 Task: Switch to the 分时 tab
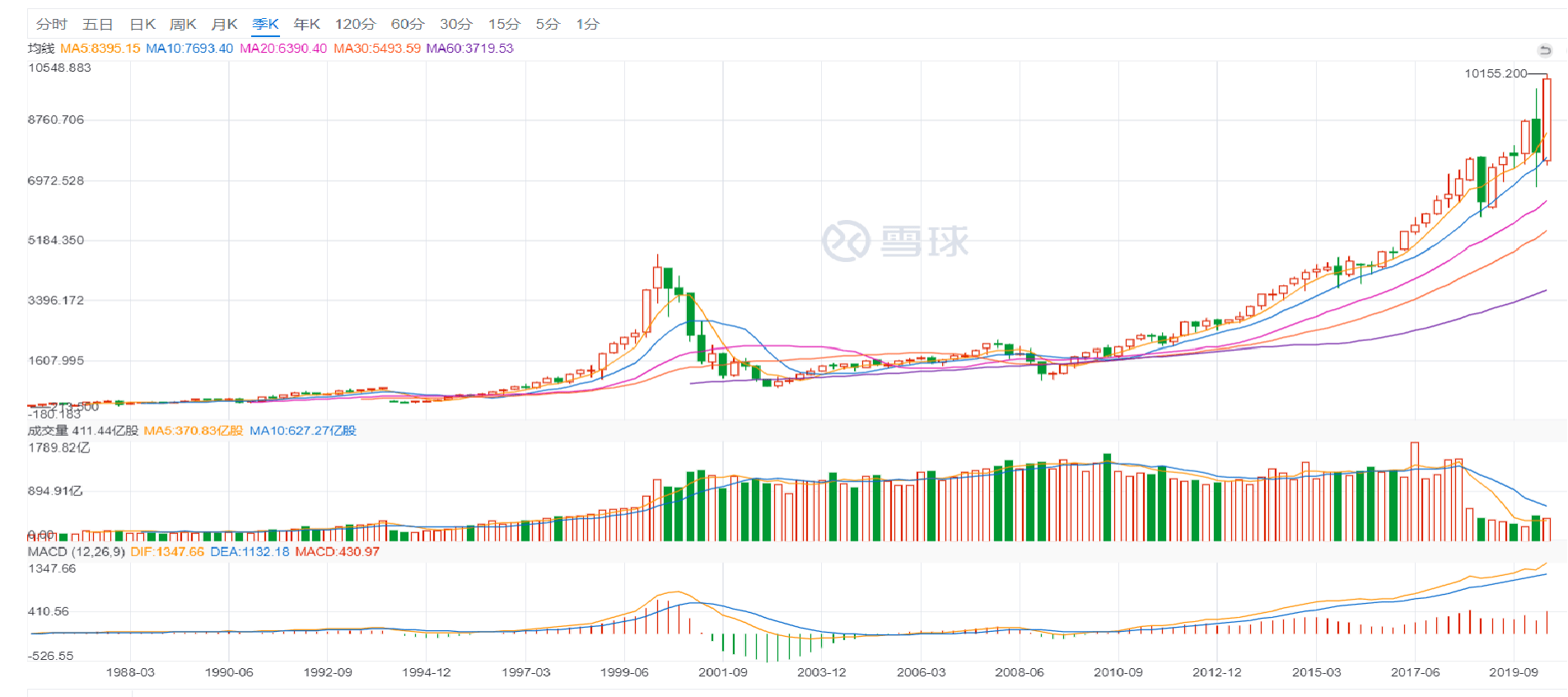click(x=51, y=24)
